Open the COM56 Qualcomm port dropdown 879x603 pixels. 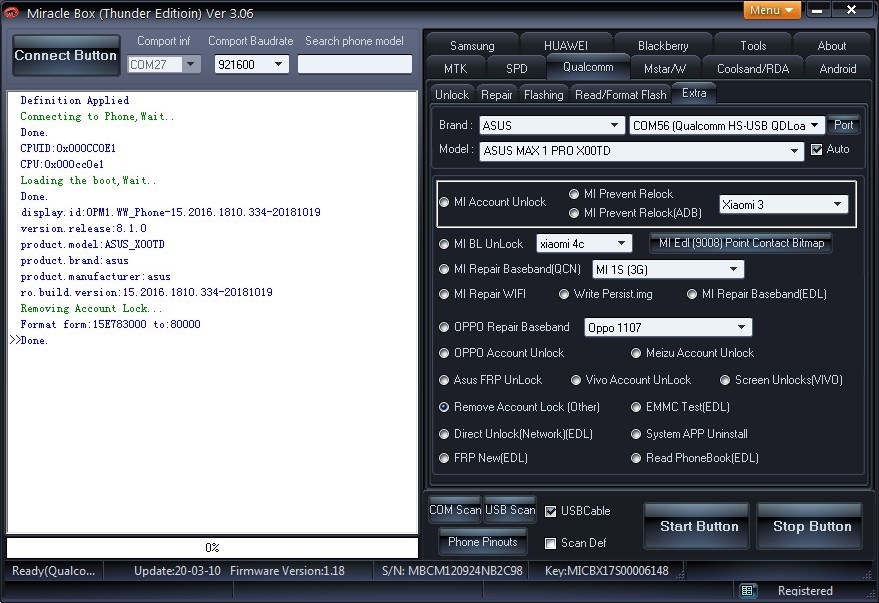(x=727, y=126)
